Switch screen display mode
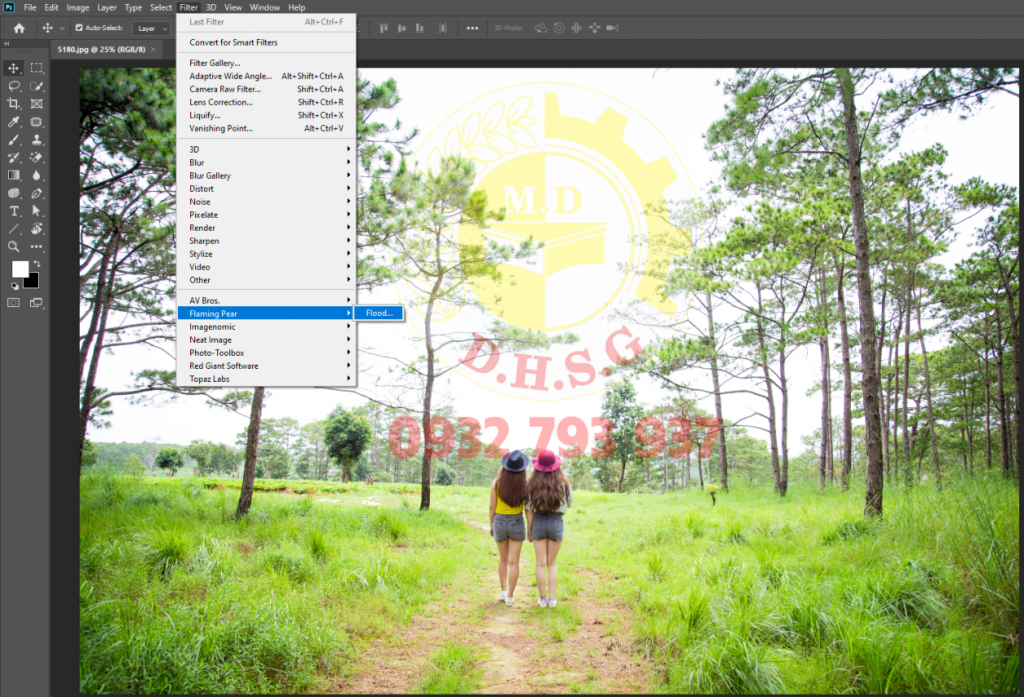The image size is (1024, 697). pos(35,302)
